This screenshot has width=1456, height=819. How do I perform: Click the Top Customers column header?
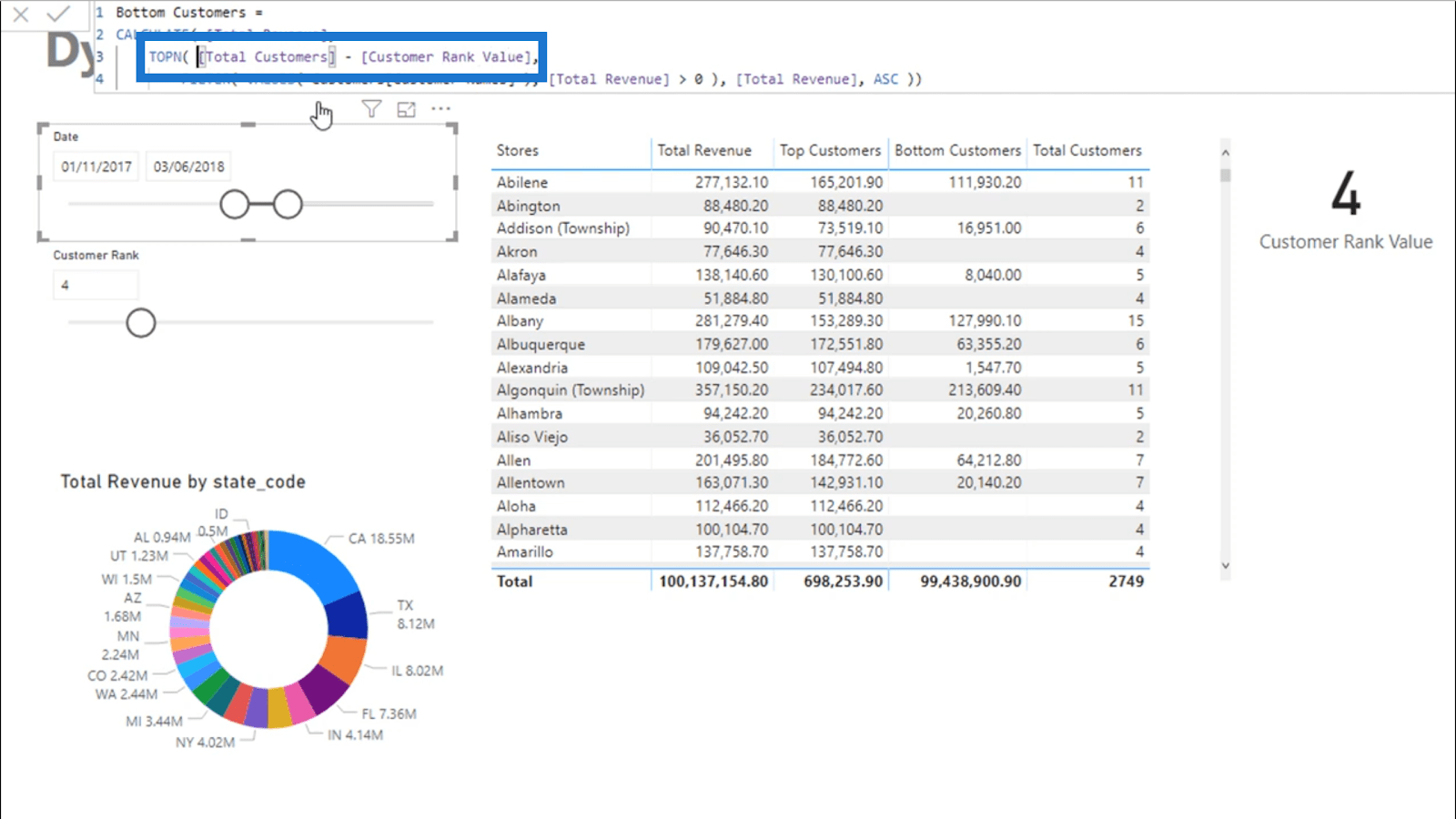point(830,151)
